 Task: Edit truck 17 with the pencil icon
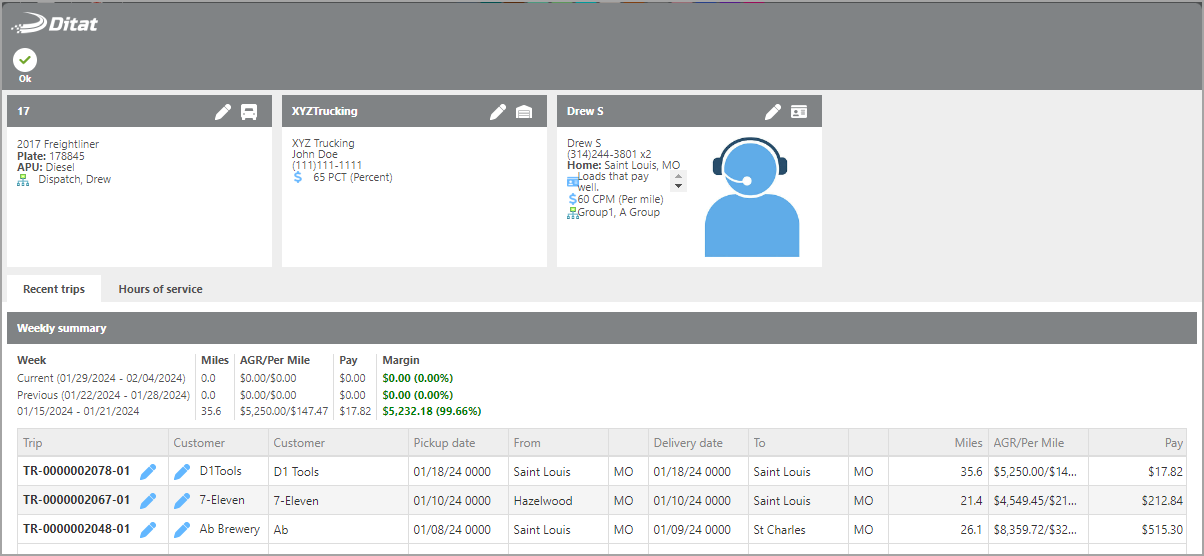pos(223,112)
